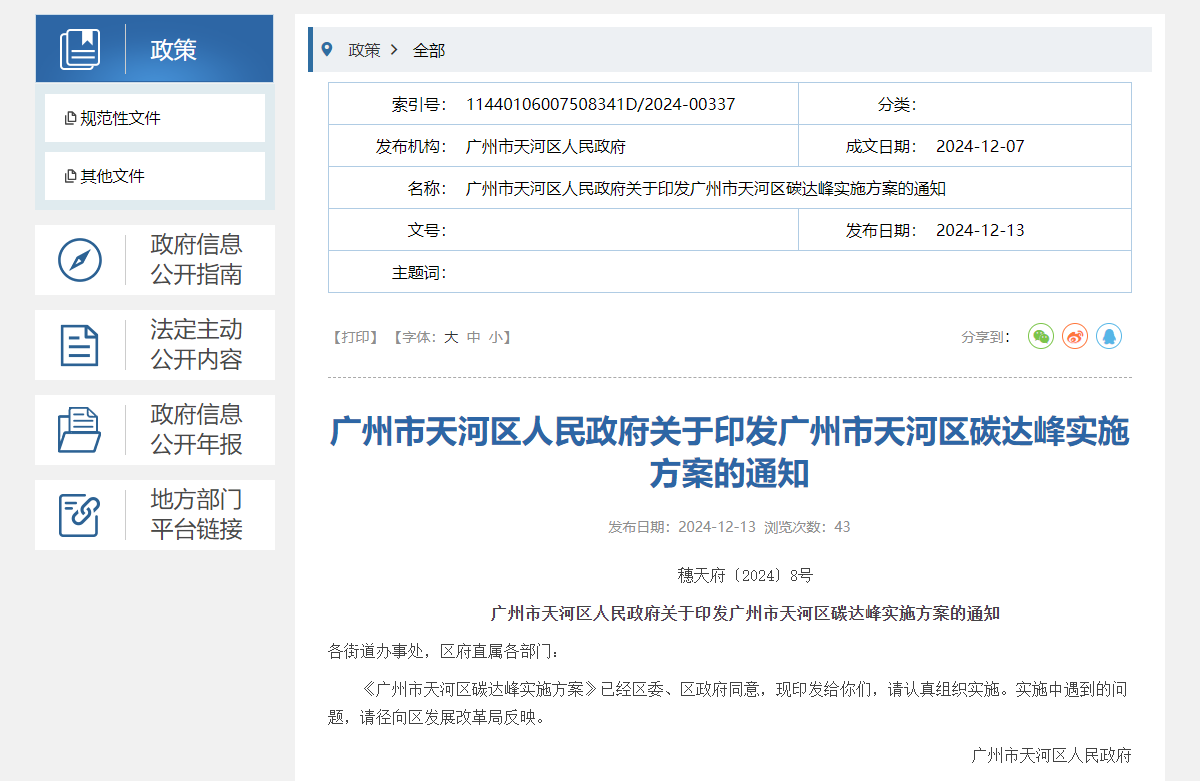Set font size to 小
The height and width of the screenshot is (781, 1200).
pos(496,338)
